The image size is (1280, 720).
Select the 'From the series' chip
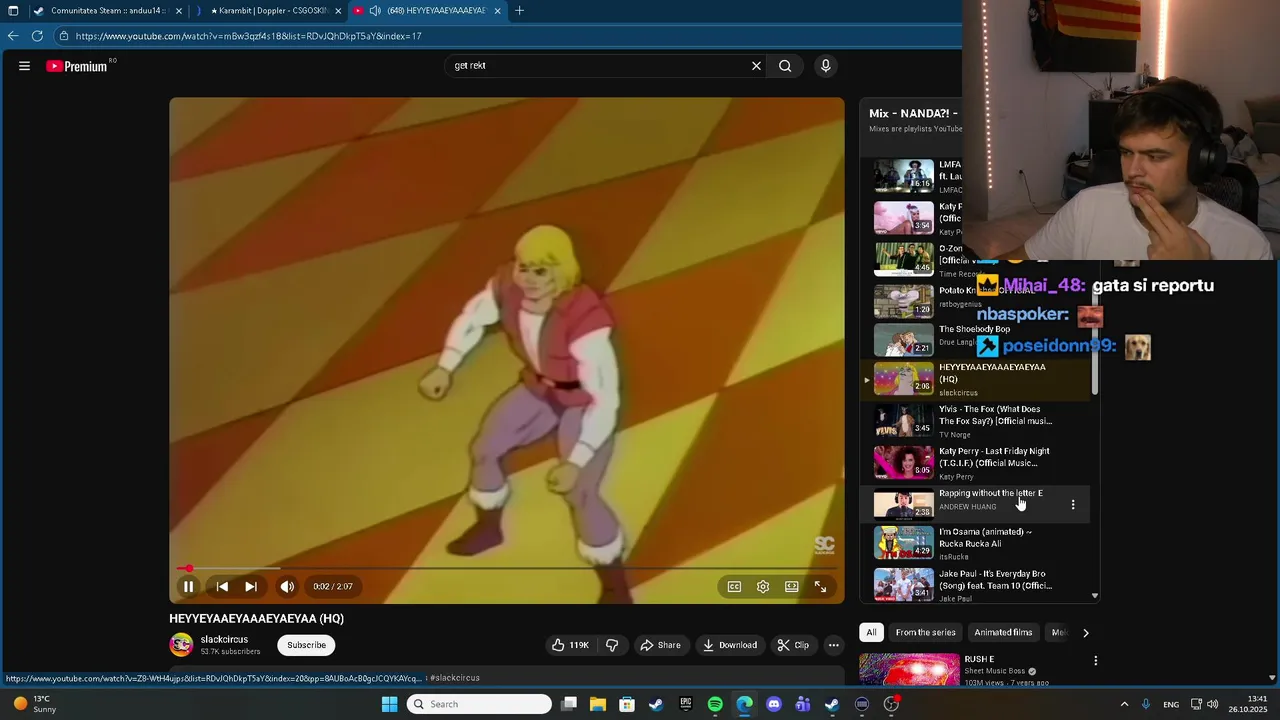point(925,633)
